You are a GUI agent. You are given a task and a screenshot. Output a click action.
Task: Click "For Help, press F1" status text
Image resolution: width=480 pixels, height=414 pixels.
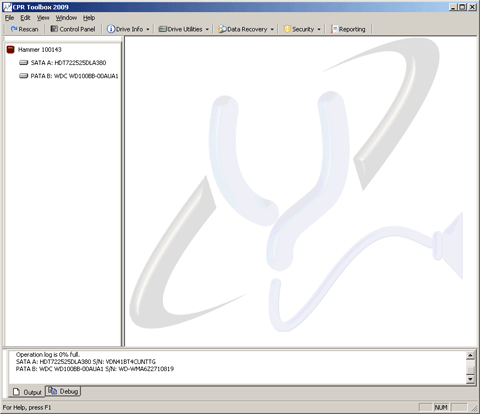coord(27,407)
